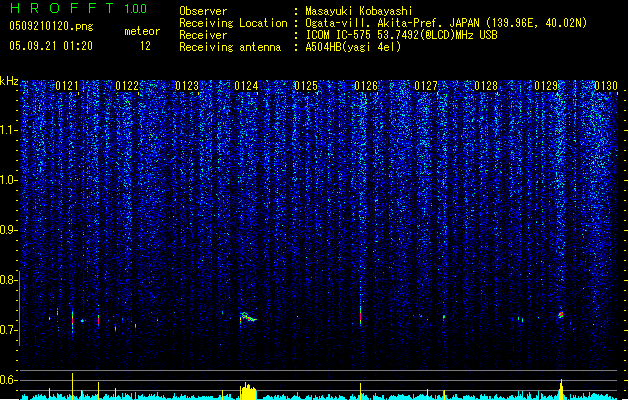
Task: Click observer name Masayuki Kobayashi
Action: 359,11
